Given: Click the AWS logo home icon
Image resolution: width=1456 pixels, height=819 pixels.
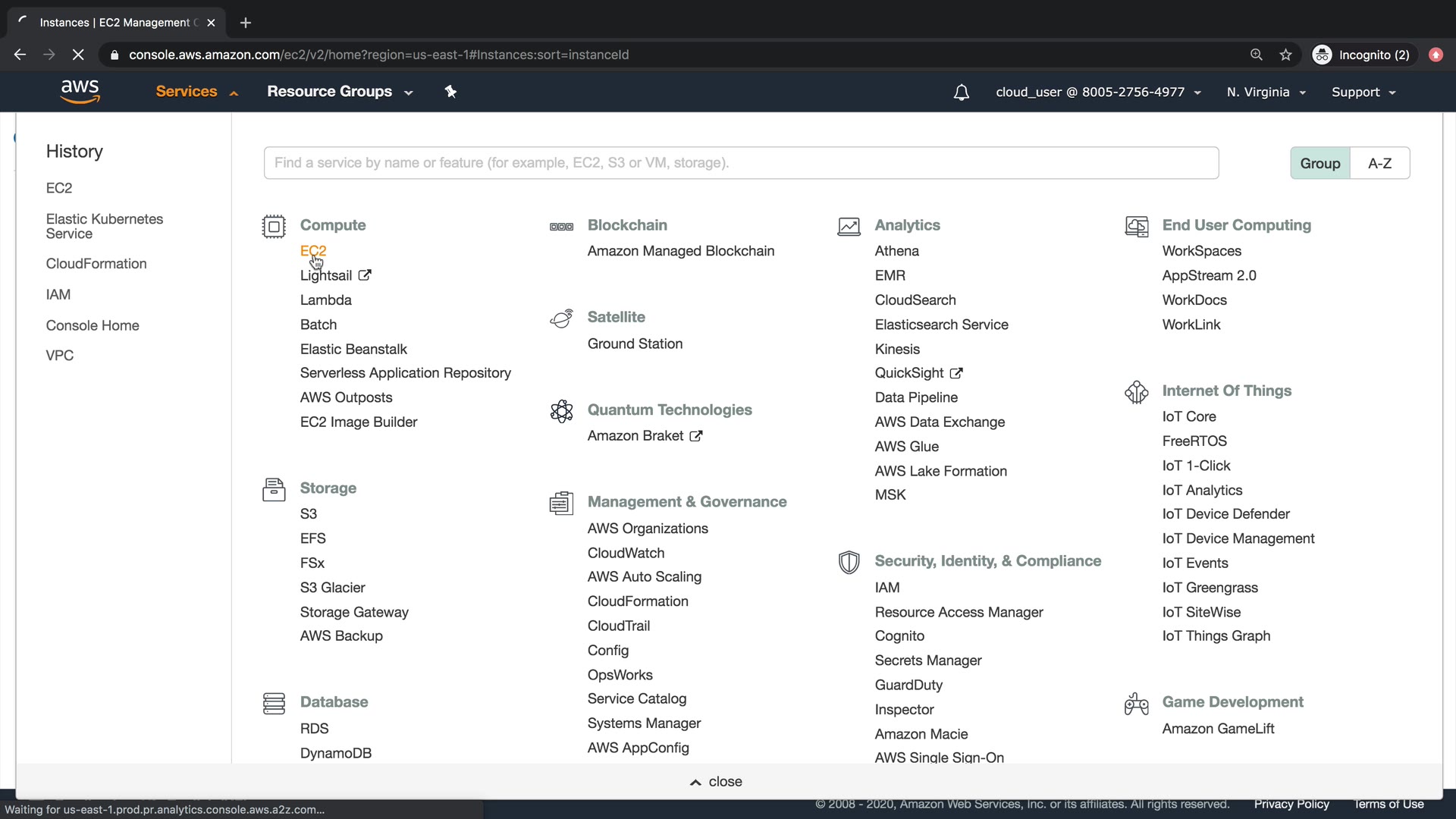Looking at the screenshot, I should point(80,91).
